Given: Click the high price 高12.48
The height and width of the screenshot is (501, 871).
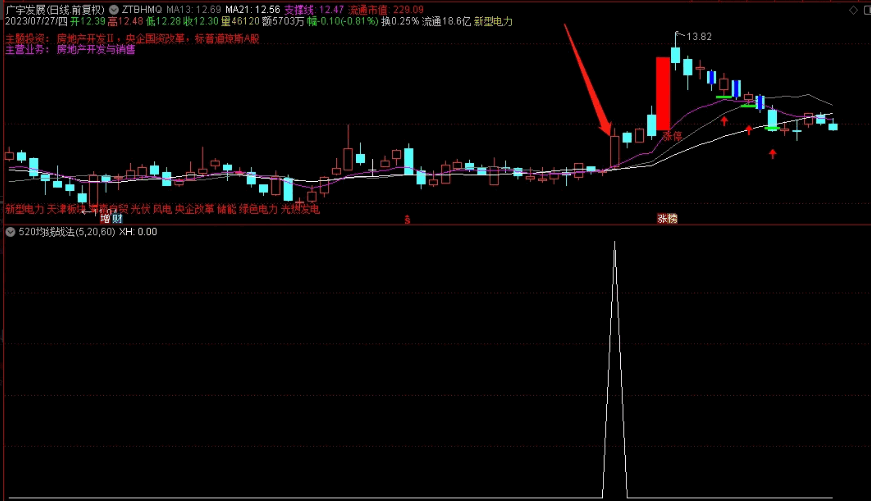Looking at the screenshot, I should (126, 21).
